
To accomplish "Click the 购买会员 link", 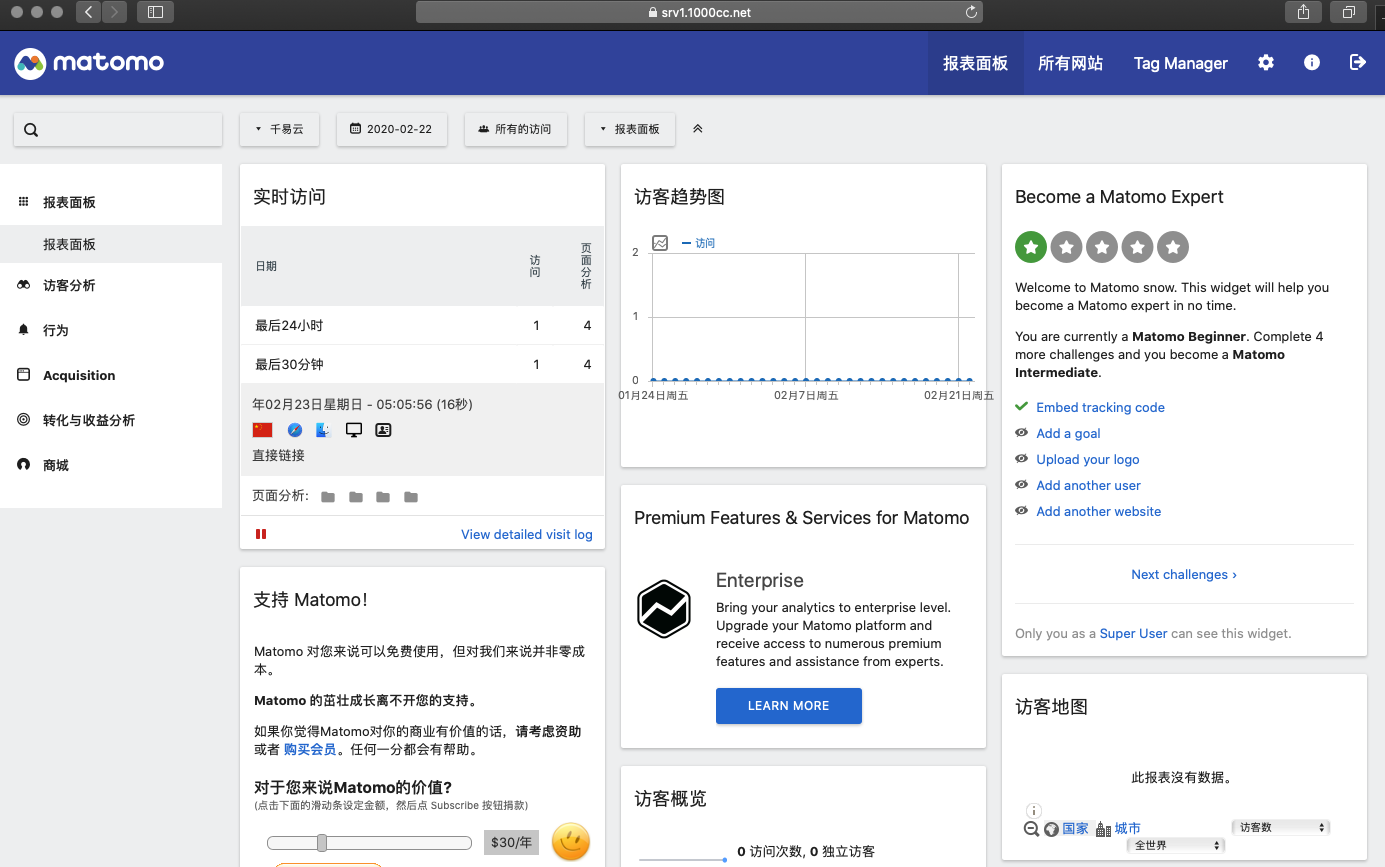I will [310, 749].
